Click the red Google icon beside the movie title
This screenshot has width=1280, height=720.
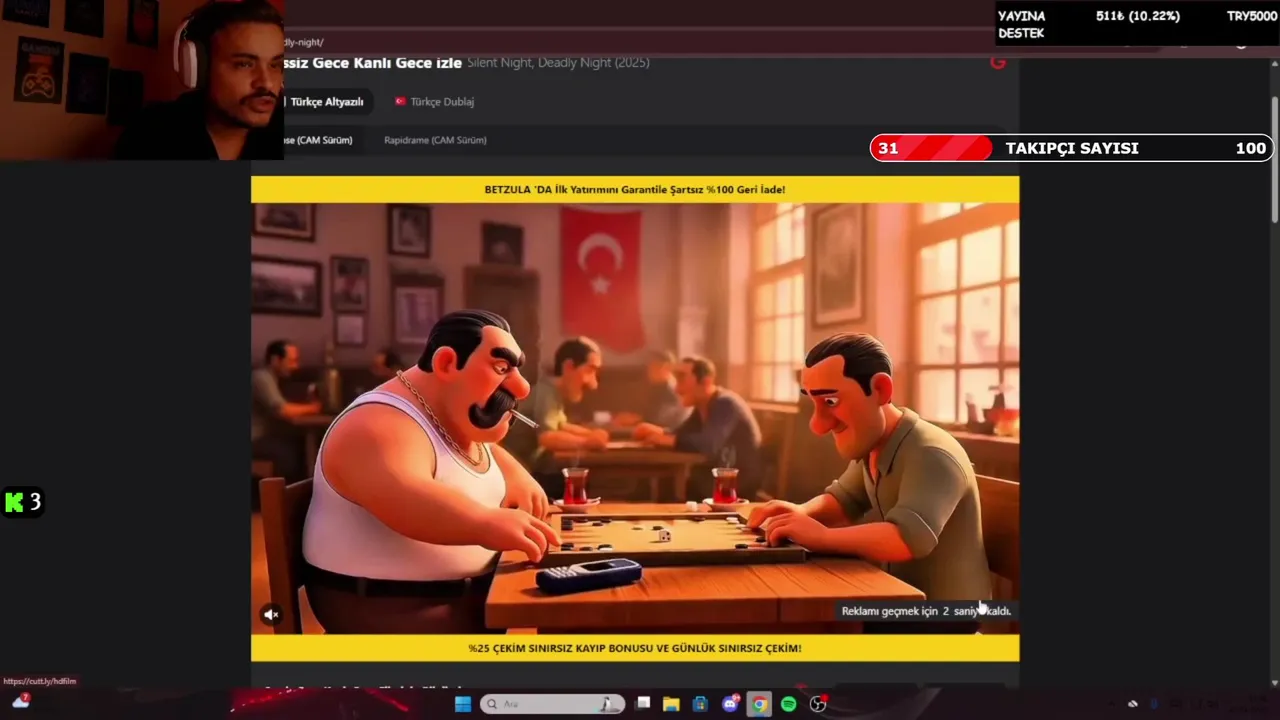(997, 62)
